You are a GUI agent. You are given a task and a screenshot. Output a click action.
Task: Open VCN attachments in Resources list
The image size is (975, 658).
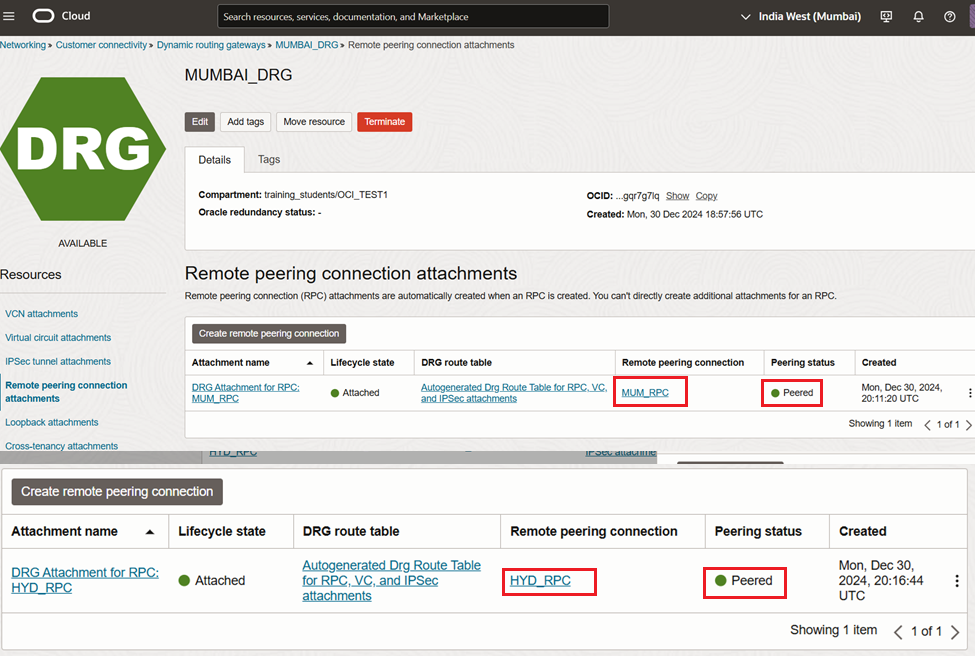tap(41, 314)
